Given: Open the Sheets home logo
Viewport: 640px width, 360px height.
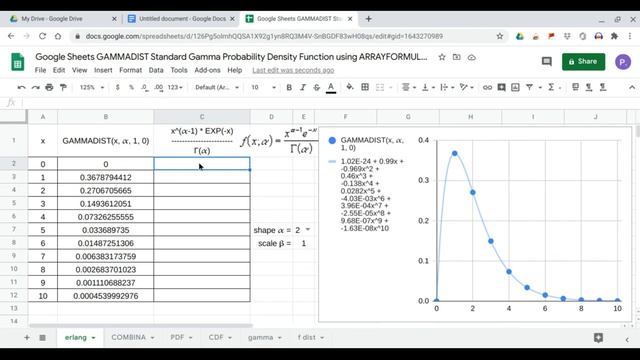Looking at the screenshot, I should click(18, 62).
